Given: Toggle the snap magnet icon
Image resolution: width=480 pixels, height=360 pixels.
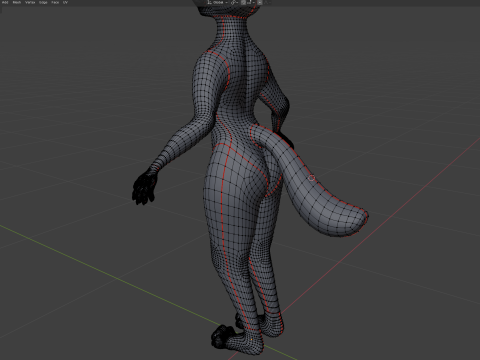Looking at the screenshot, I should point(243,2).
